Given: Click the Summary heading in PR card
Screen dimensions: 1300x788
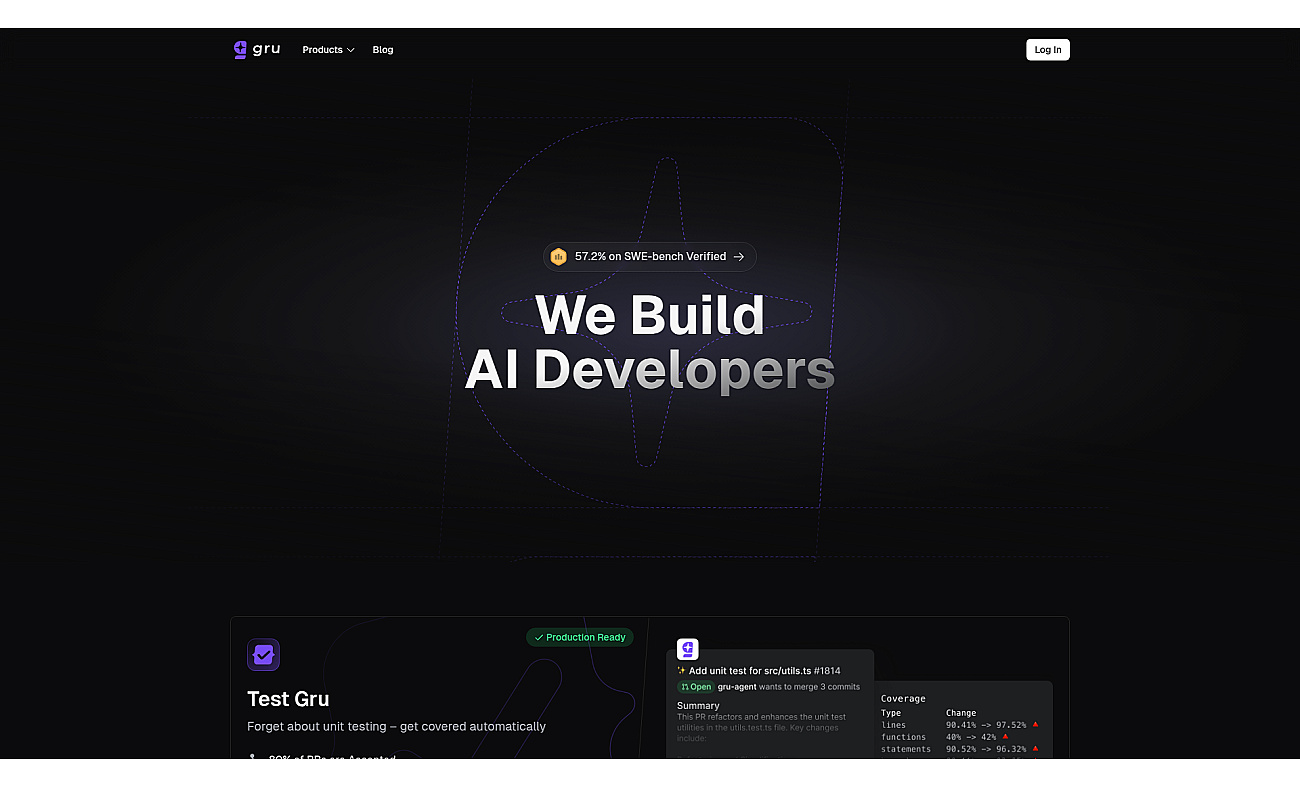Looking at the screenshot, I should 698,706.
